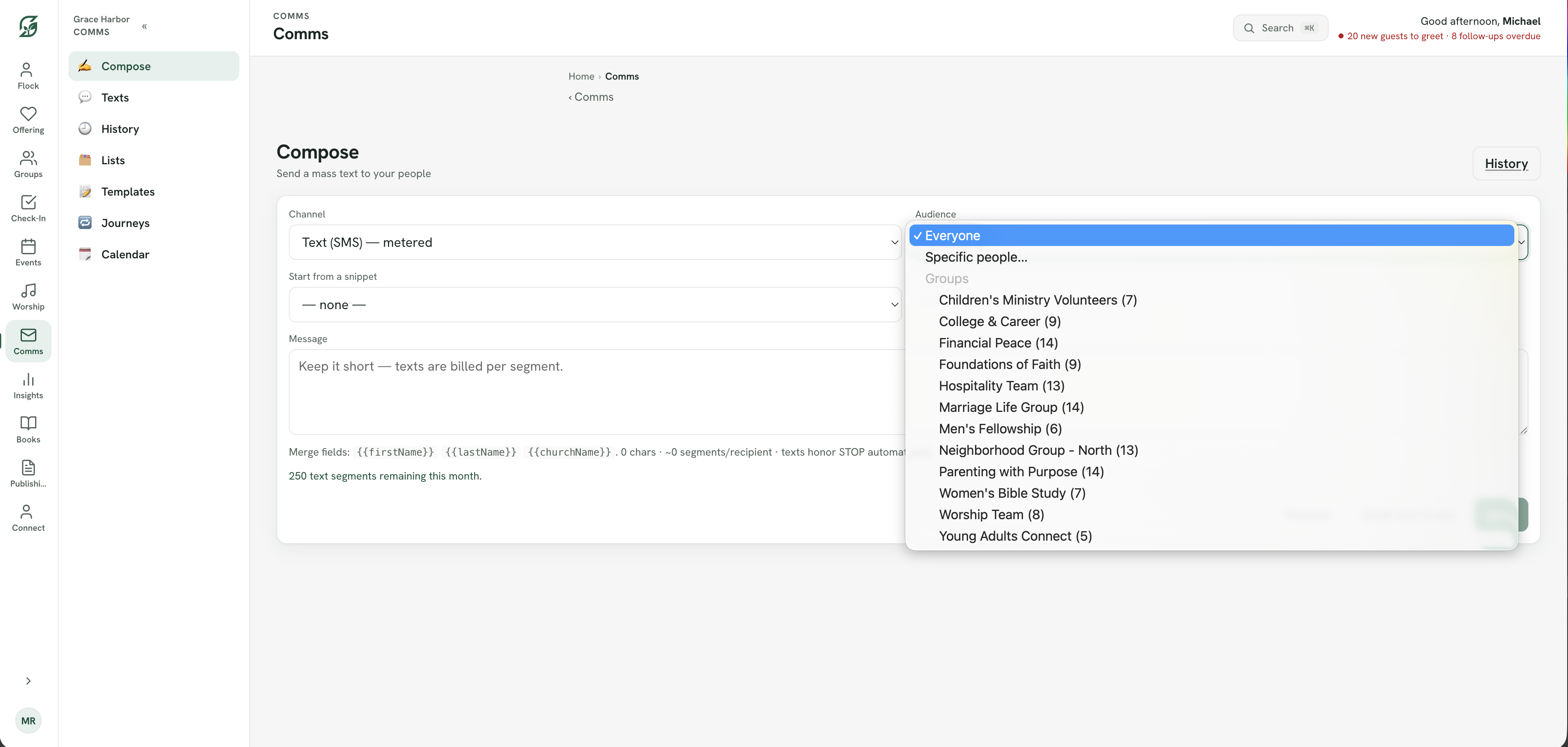Viewport: 1568px width, 747px height.
Task: Insert the {{lastName}} merge field
Action: click(x=480, y=452)
